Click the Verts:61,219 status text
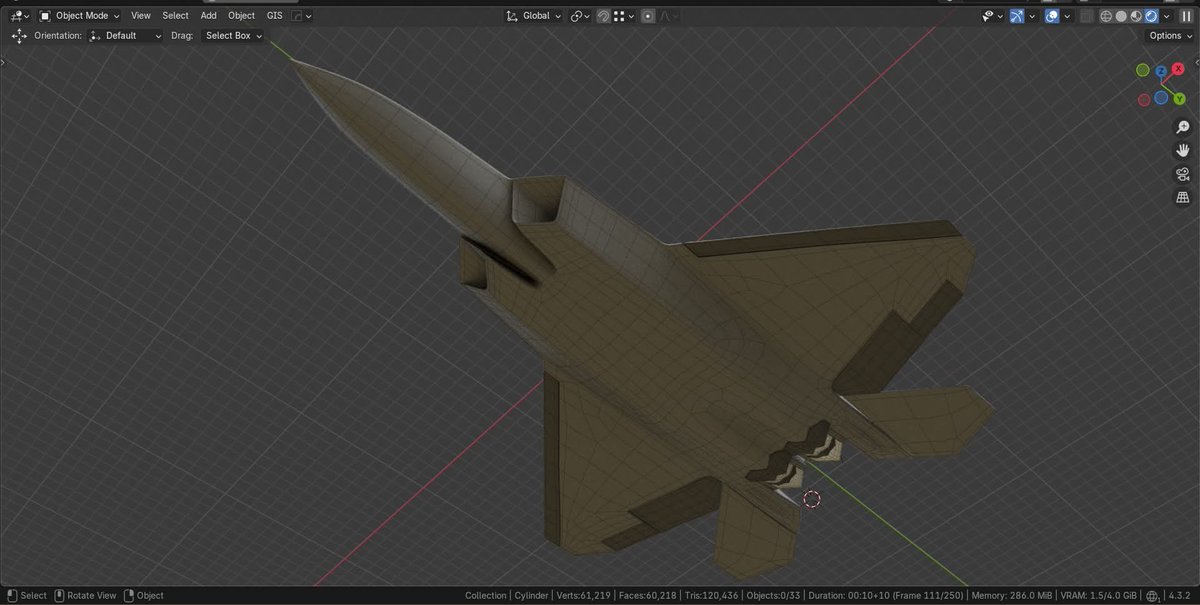The height and width of the screenshot is (605, 1200). [x=584, y=596]
